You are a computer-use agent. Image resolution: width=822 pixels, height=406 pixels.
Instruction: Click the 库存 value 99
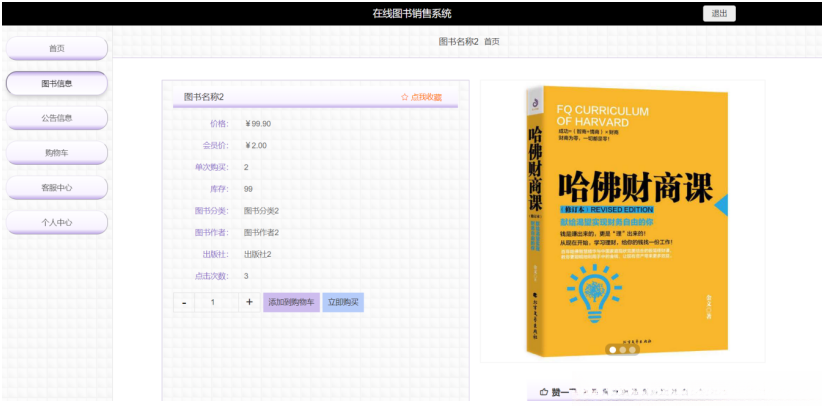coord(248,189)
